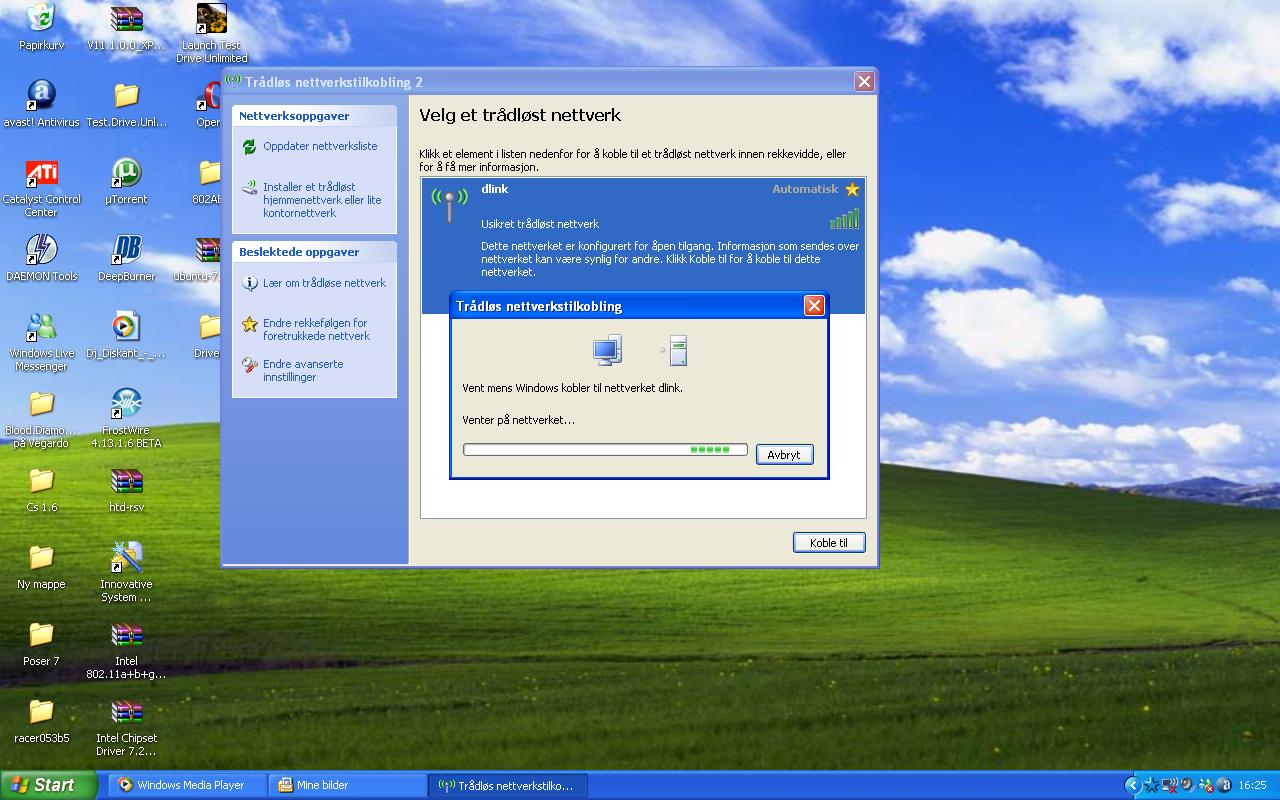Select the Test.Drive.Unl... folder
Image resolution: width=1280 pixels, height=800 pixels.
pos(126,104)
